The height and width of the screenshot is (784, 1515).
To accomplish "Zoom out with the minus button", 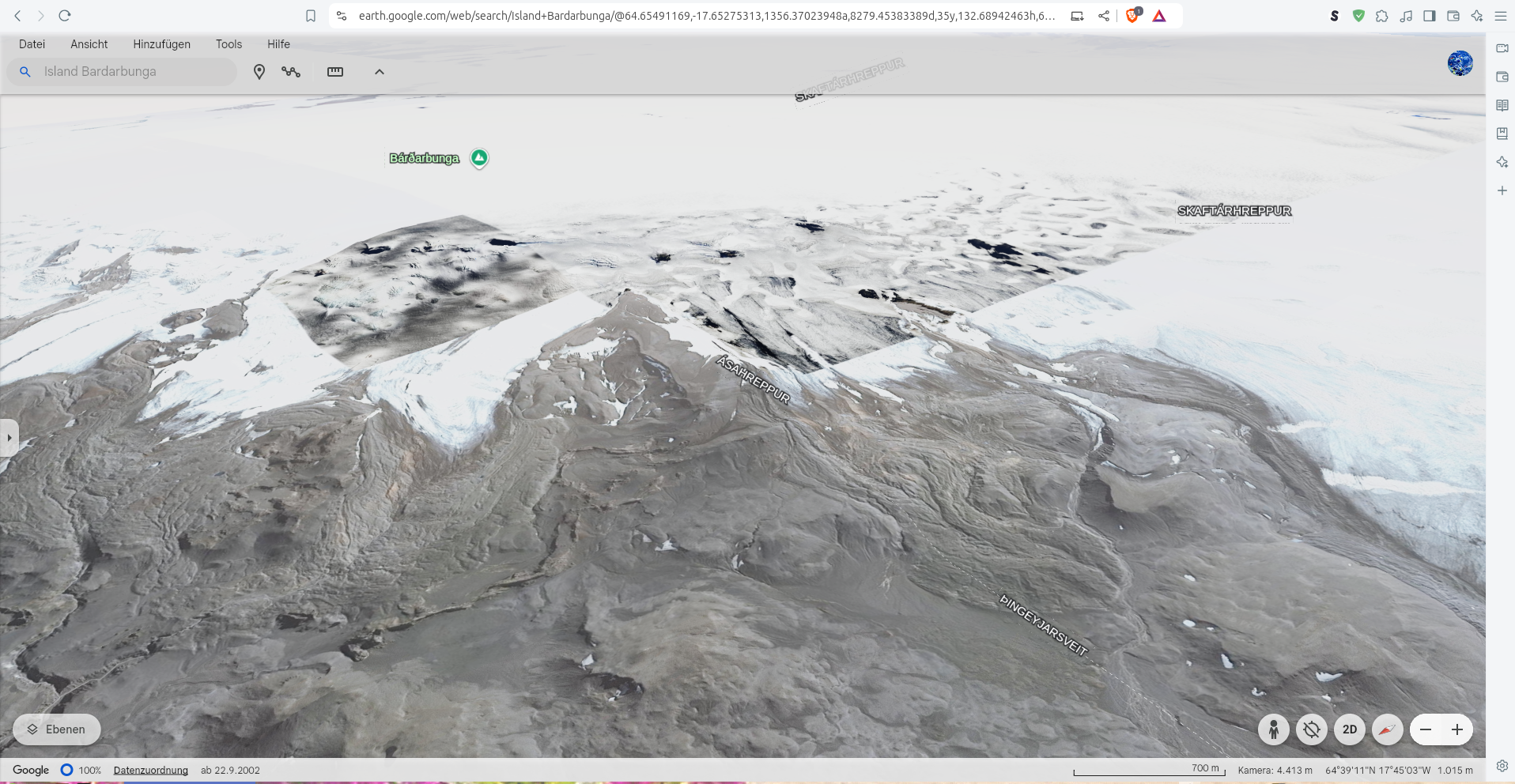I will 1426,729.
